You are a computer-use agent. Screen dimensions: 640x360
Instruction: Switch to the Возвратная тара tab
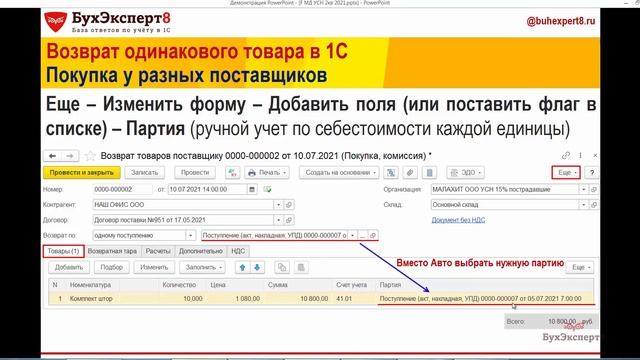112,251
